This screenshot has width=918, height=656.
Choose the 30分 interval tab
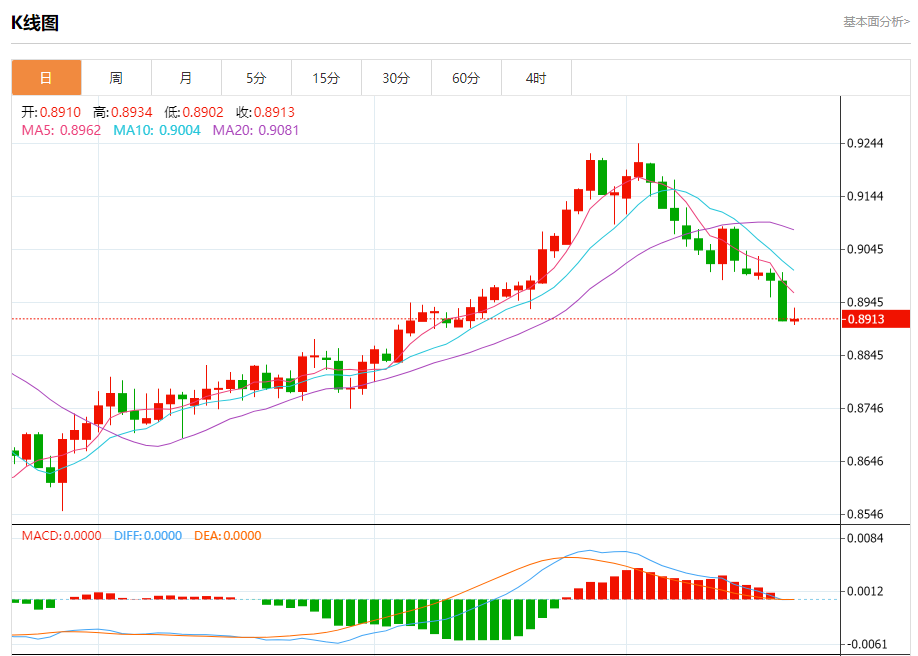396,77
